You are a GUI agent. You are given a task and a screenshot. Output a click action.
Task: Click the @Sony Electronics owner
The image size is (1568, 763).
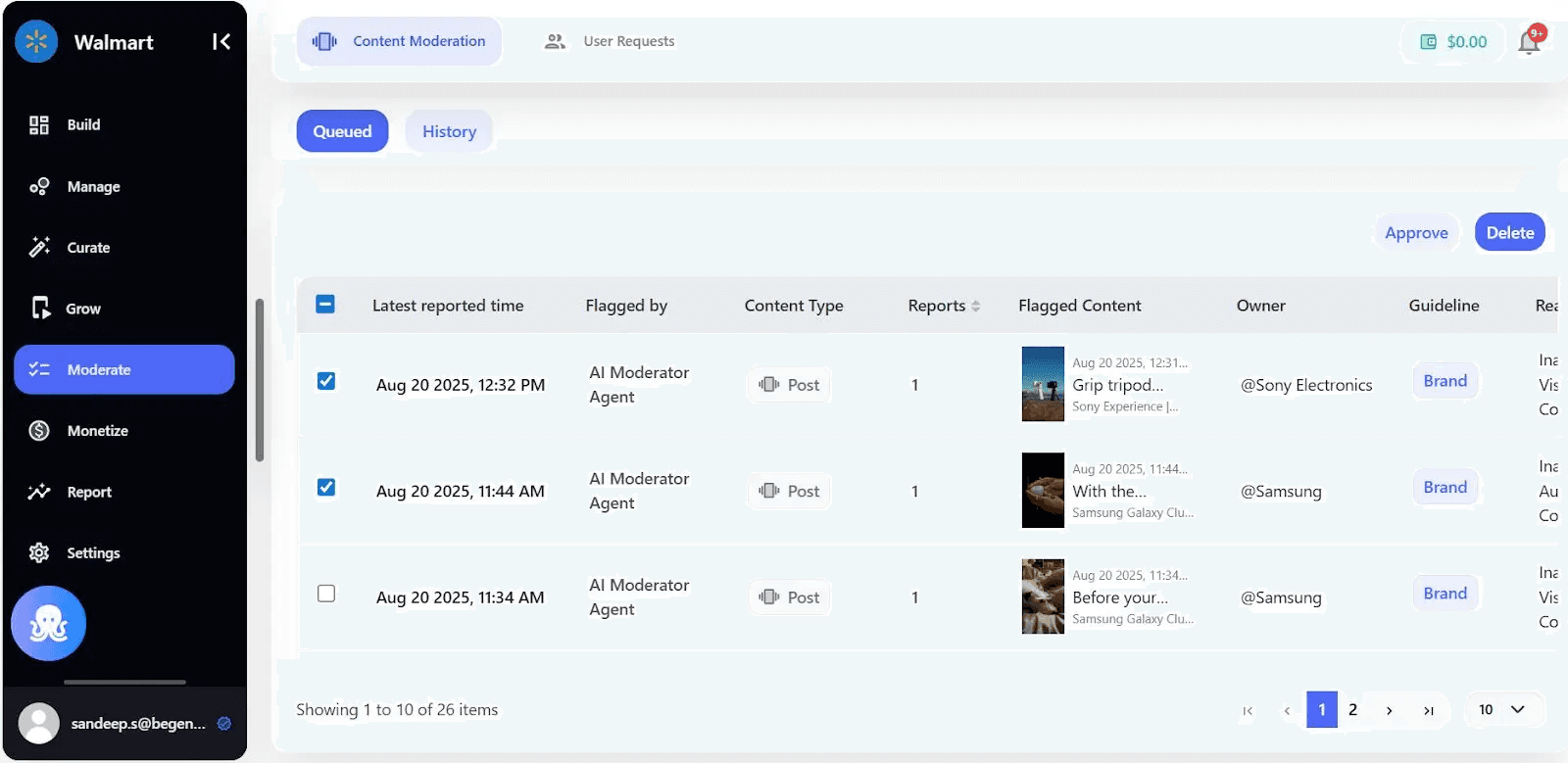pos(1306,385)
